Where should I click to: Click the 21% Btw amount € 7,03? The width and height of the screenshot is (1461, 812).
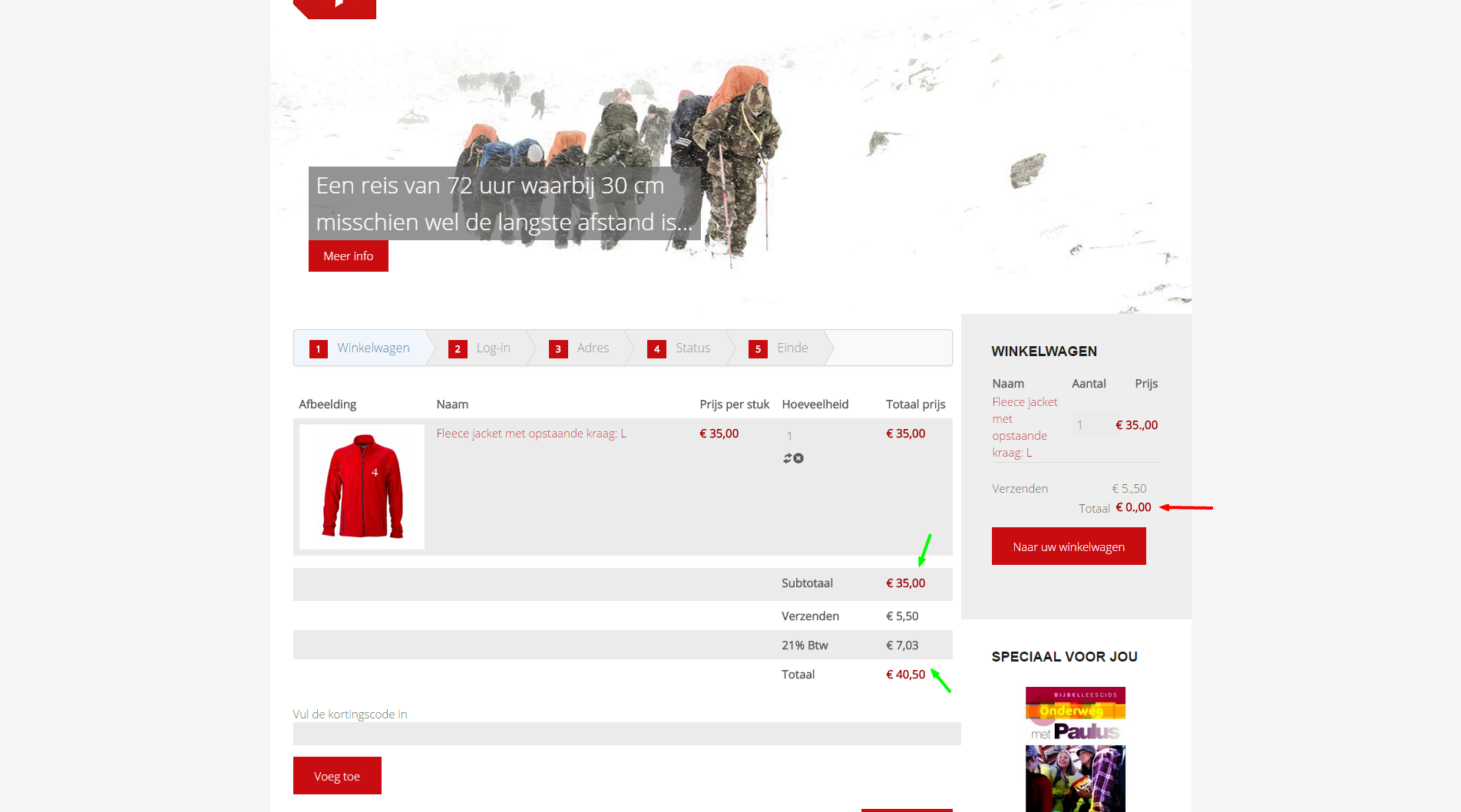coord(902,645)
